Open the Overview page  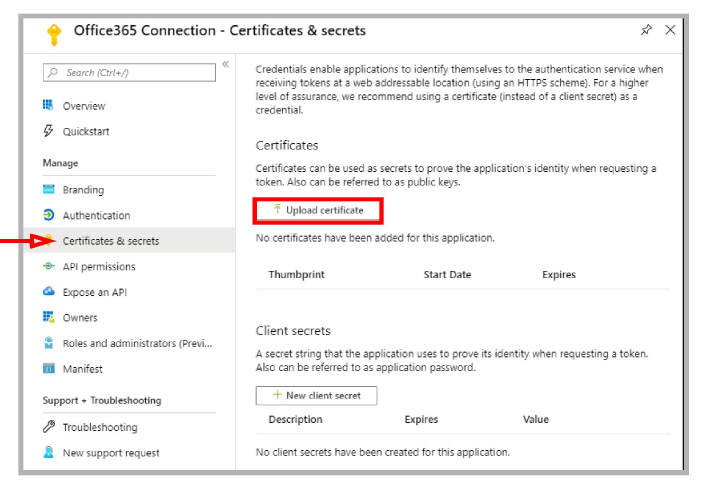click(83, 106)
